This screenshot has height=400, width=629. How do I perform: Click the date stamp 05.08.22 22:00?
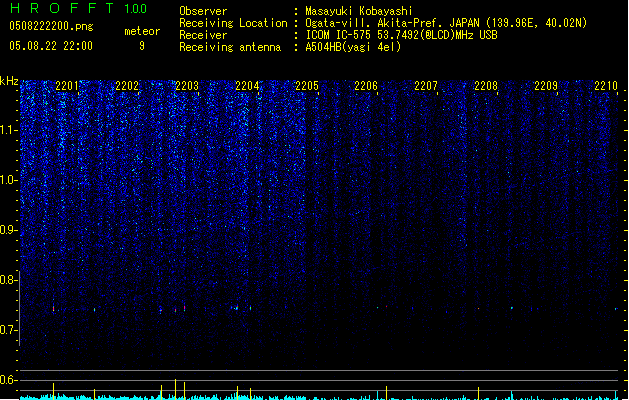[51, 46]
